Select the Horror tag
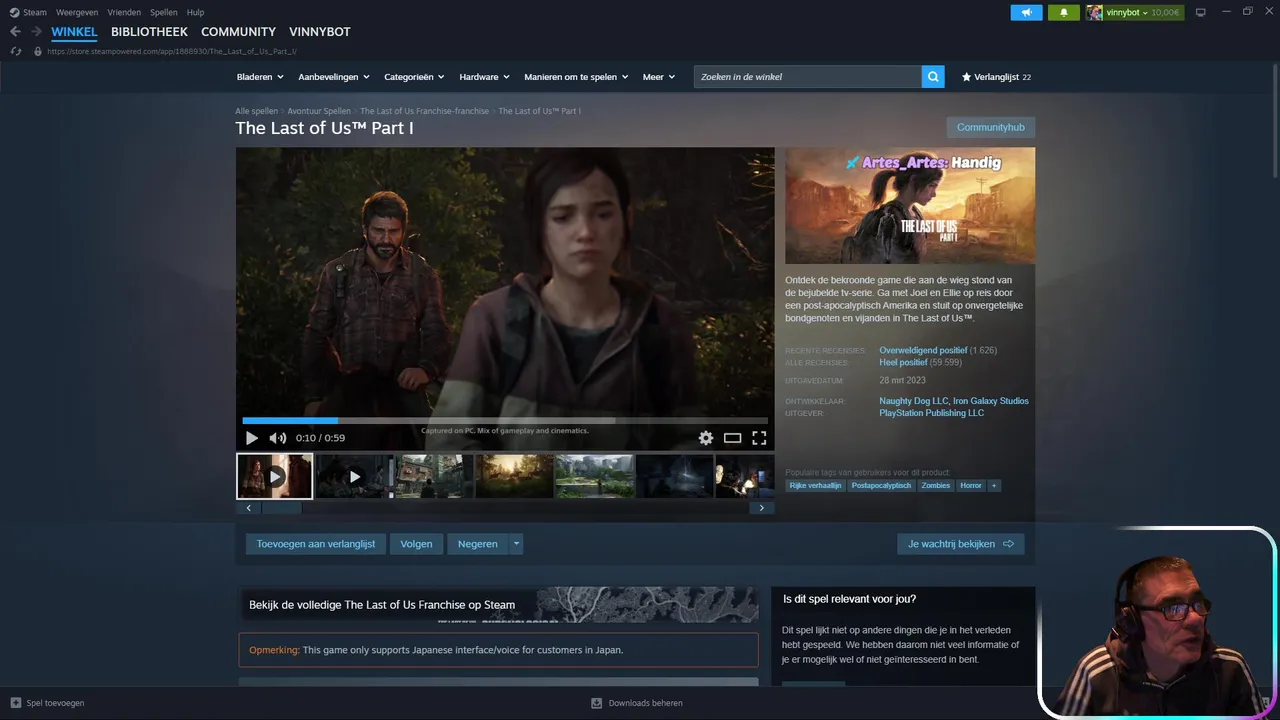The width and height of the screenshot is (1280, 720). [x=971, y=485]
